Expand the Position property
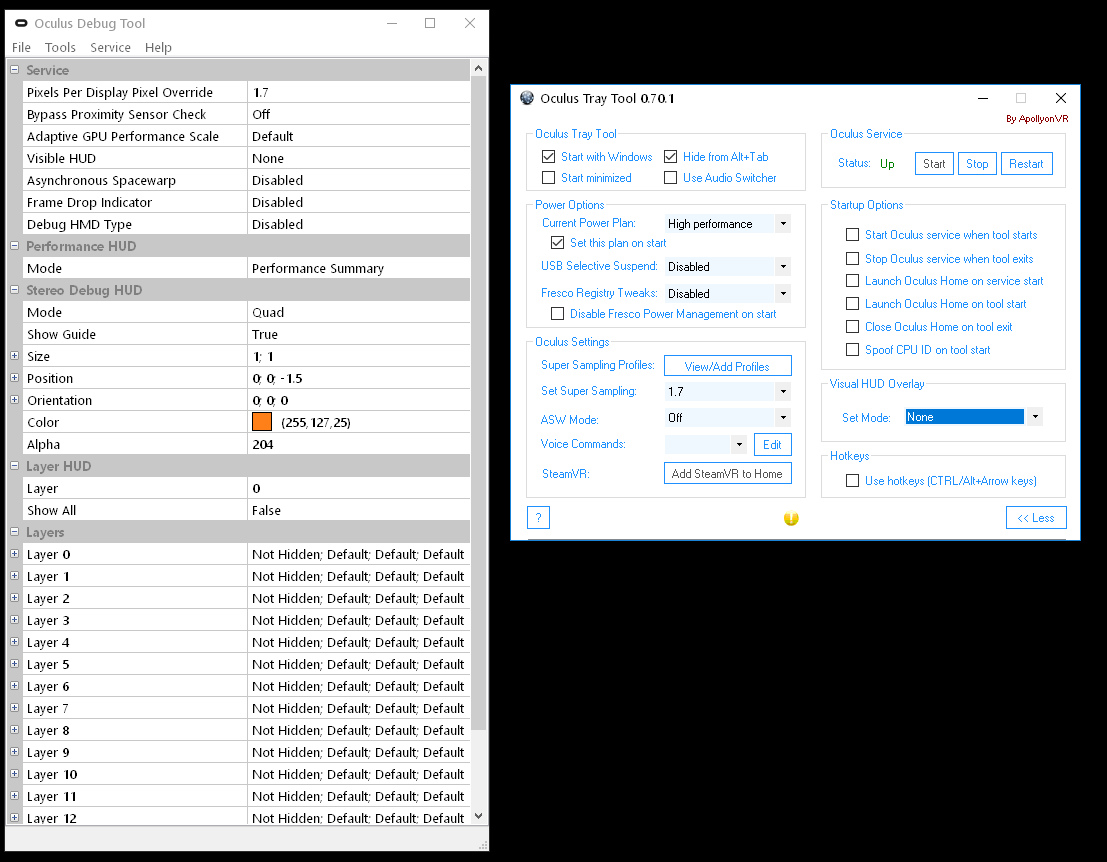1107x862 pixels. coord(14,378)
